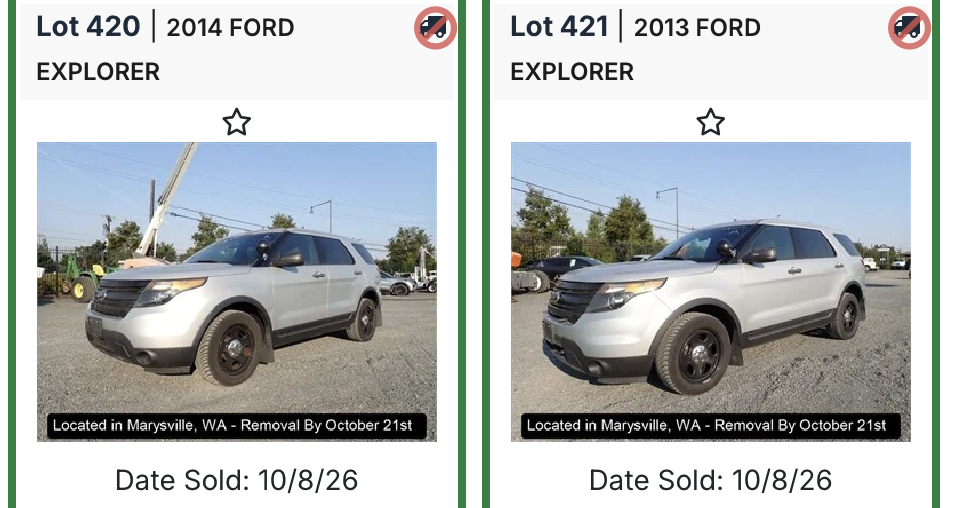Open the Lot 420 heading link
This screenshot has width=958, height=508.
click(x=89, y=27)
